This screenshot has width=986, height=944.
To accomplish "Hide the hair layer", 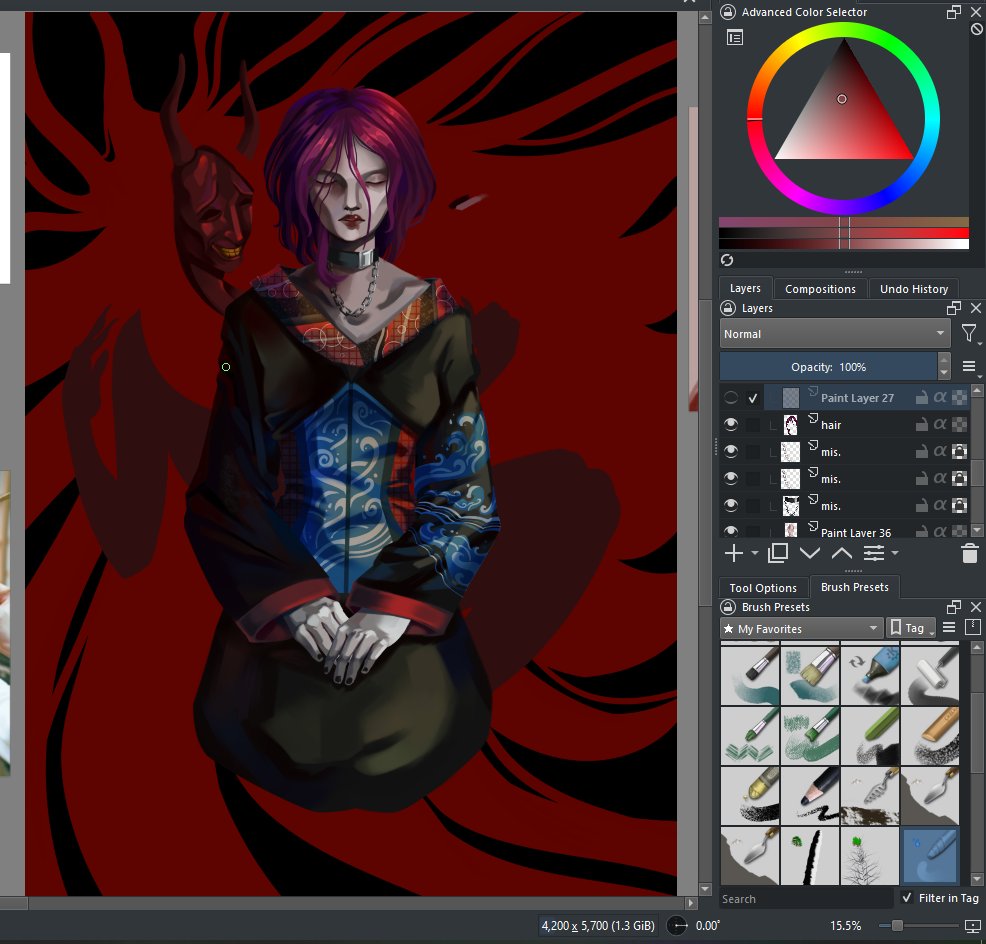I will pos(731,425).
